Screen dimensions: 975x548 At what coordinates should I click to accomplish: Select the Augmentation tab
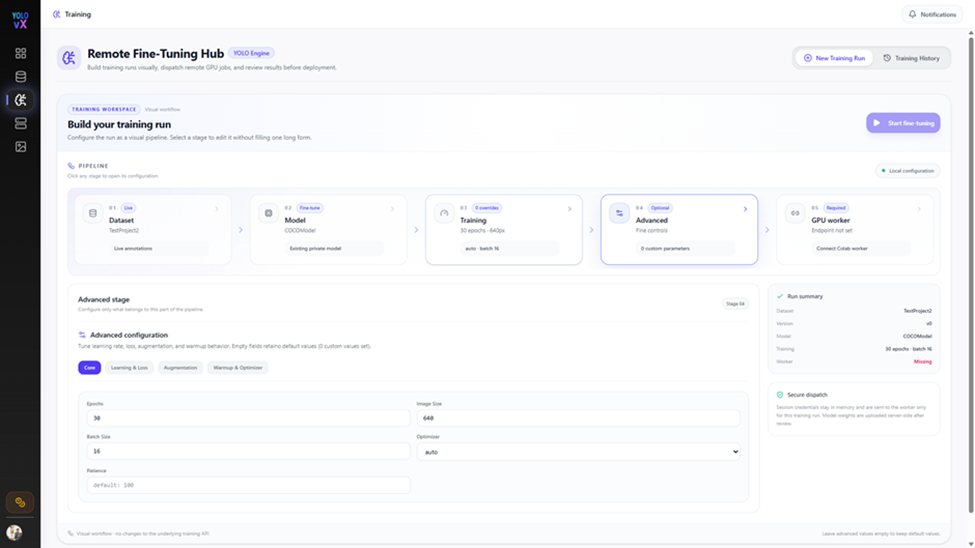point(180,368)
